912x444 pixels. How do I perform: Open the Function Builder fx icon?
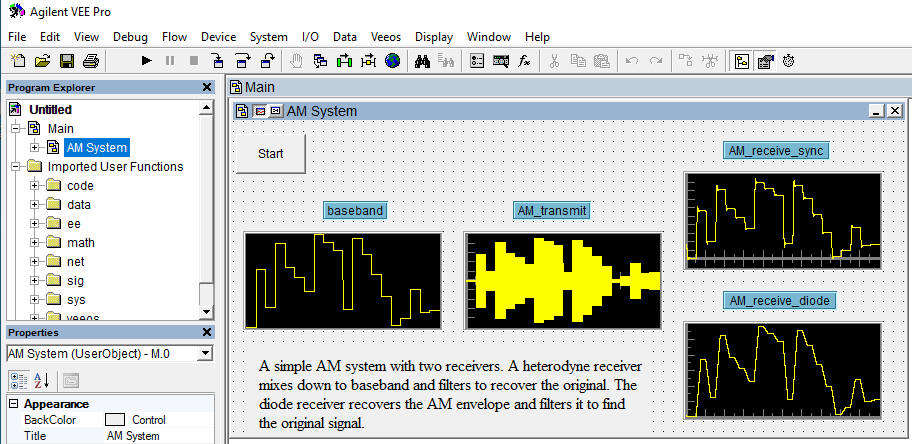point(524,61)
